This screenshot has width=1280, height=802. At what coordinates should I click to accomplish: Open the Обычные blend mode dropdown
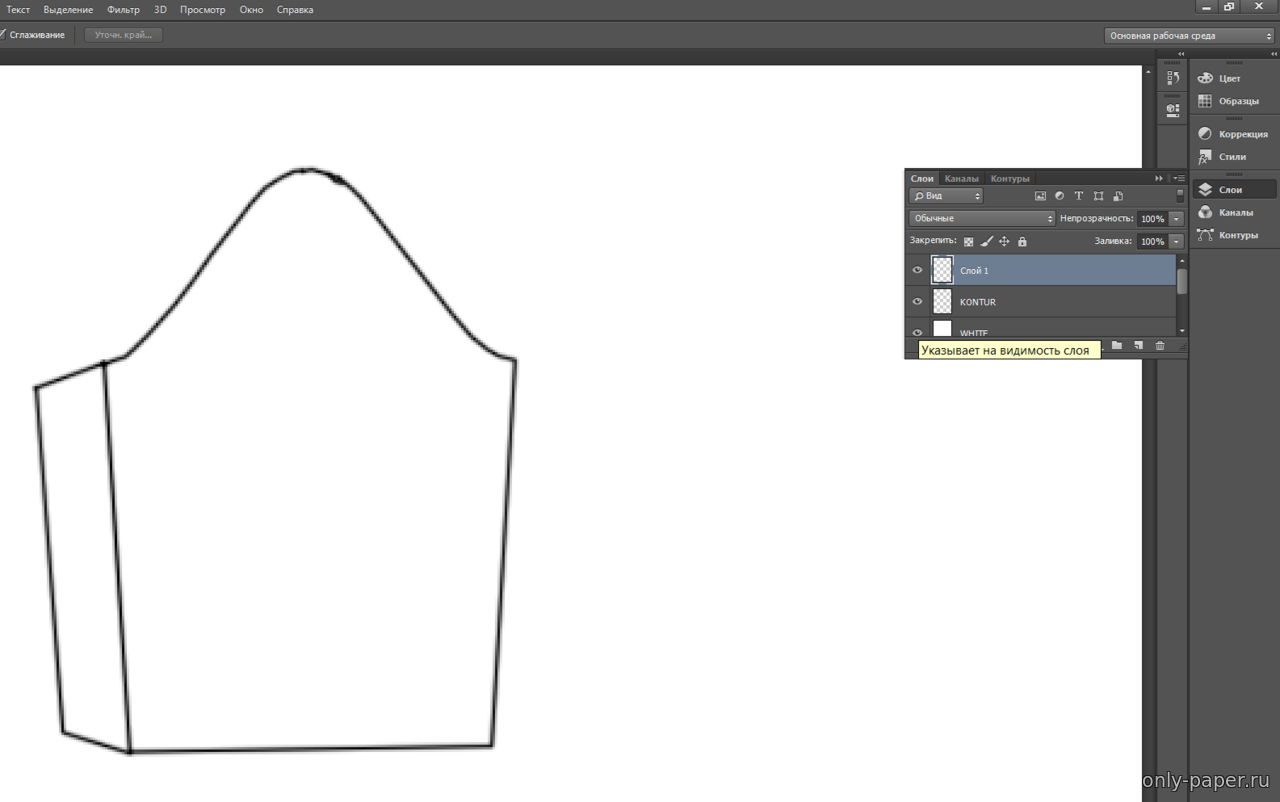982,218
